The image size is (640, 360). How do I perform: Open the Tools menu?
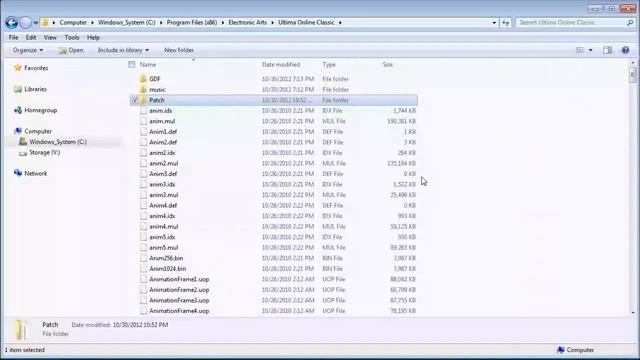pos(72,38)
